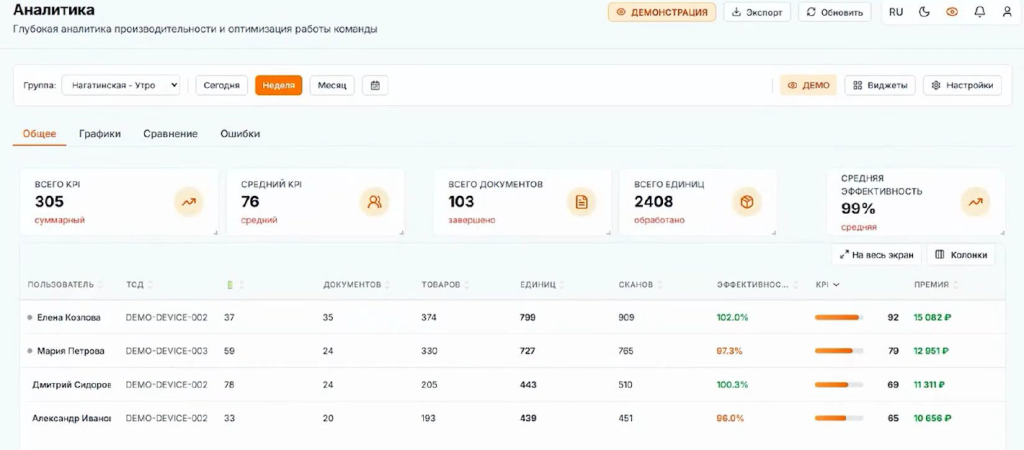Switch to the Ошибки tab
The image size is (1024, 450).
[x=240, y=133]
